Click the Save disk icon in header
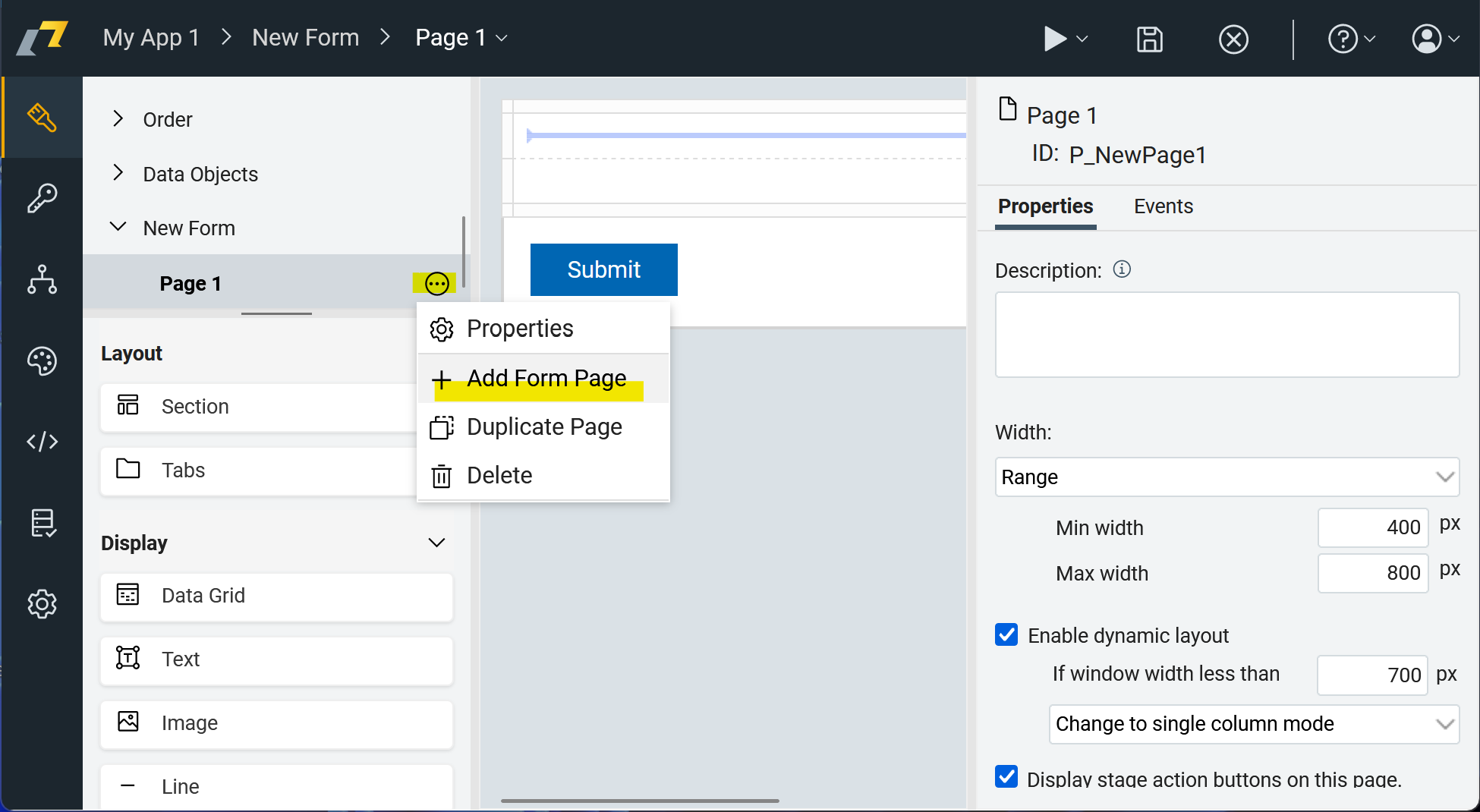The height and width of the screenshot is (812, 1480). tap(1149, 39)
